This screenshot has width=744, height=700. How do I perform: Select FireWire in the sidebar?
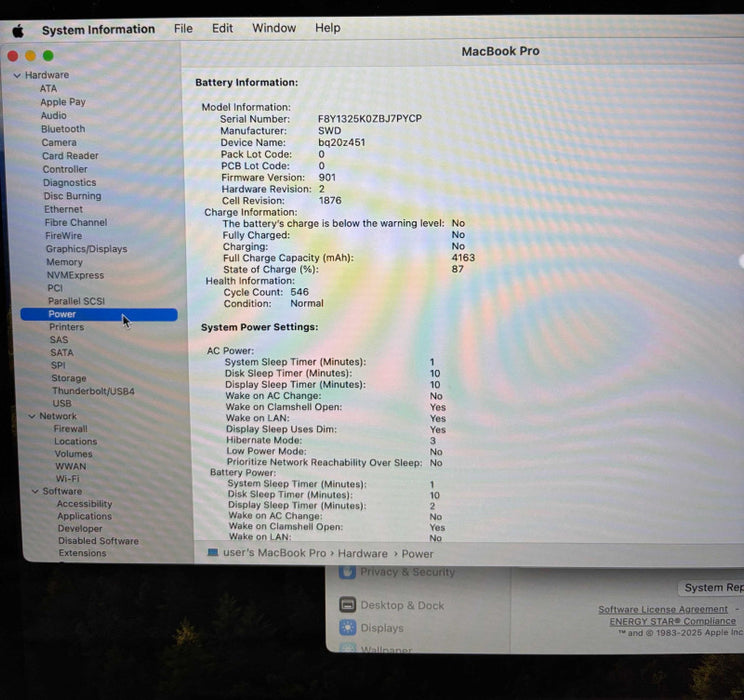pos(64,235)
